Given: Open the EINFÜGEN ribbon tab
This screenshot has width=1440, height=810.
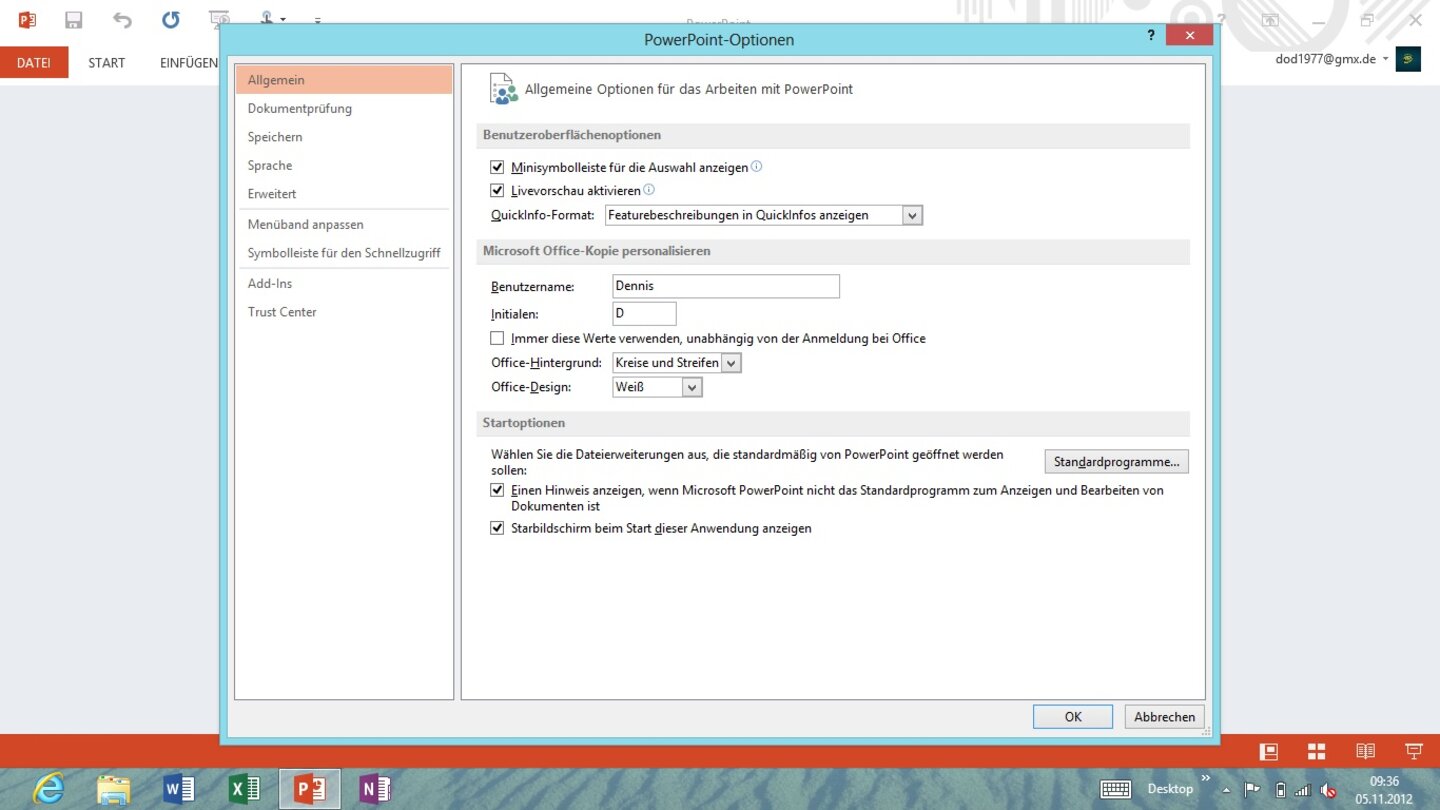Looking at the screenshot, I should pos(188,62).
